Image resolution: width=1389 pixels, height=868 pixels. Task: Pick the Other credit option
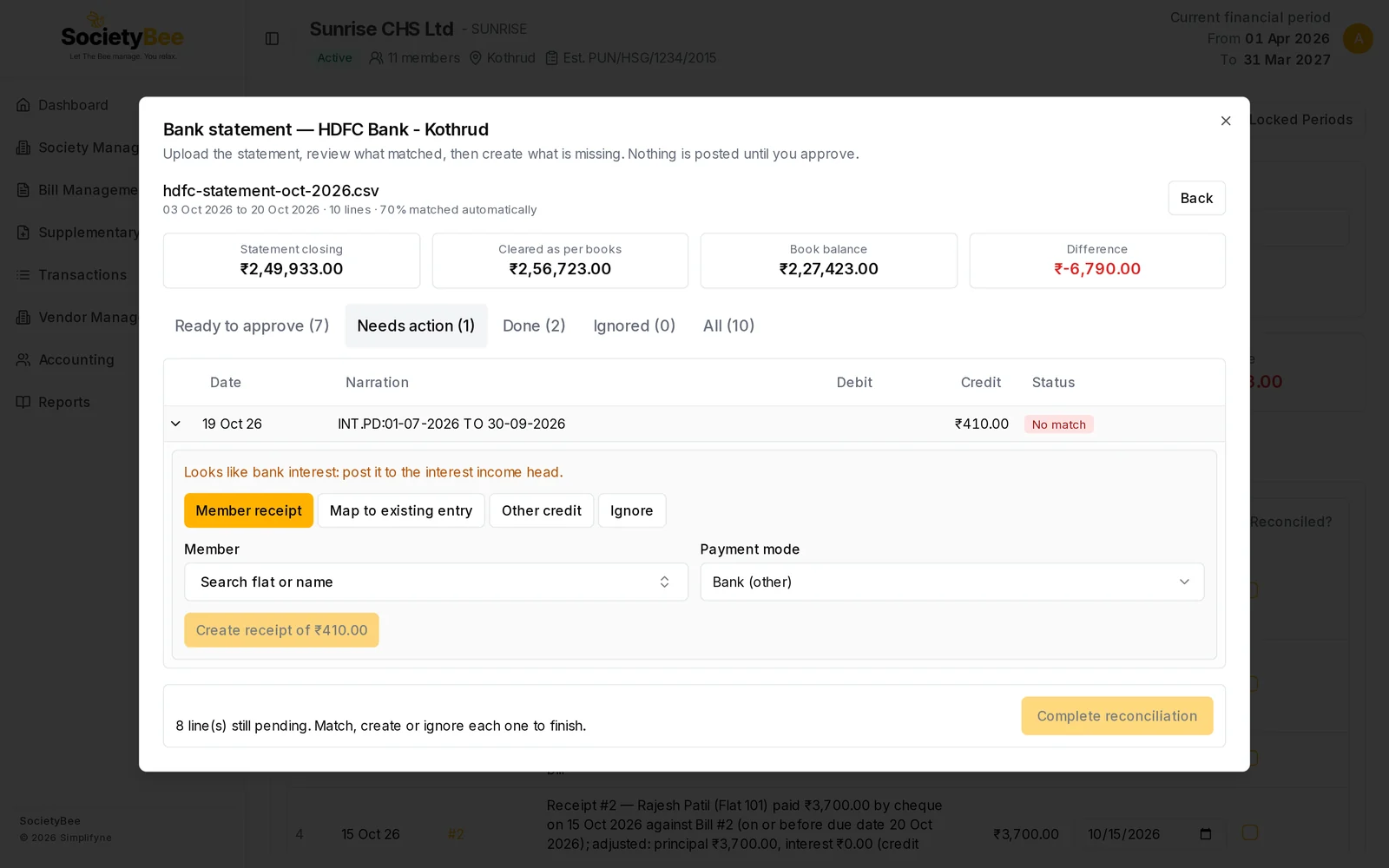click(x=542, y=510)
